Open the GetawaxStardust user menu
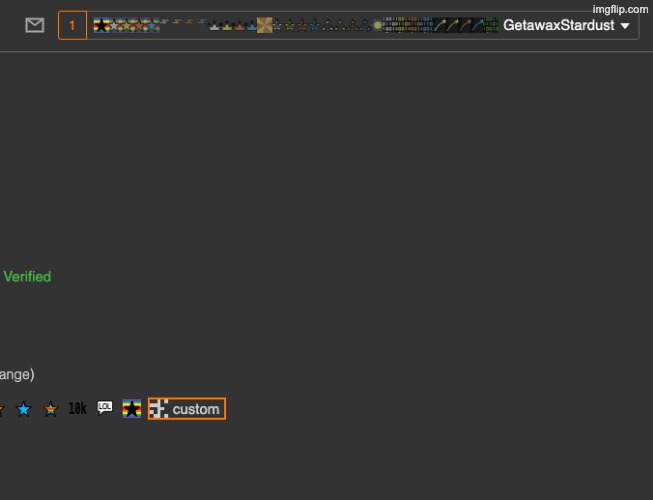Viewport: 653px width, 500px height. [558, 25]
